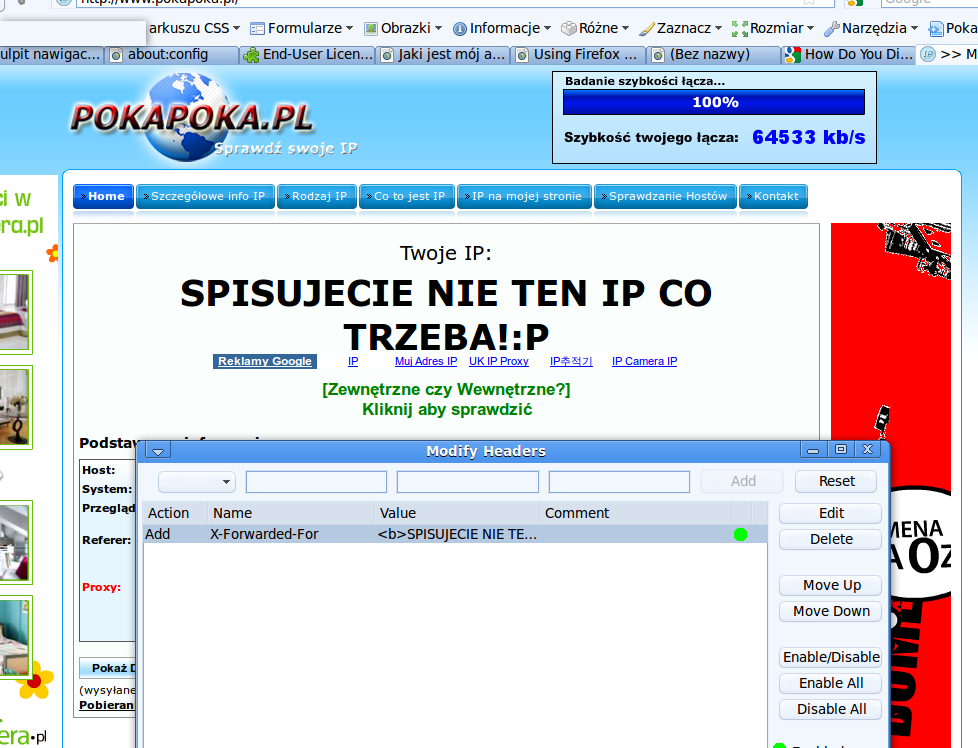Select the How Do You Di... tab

pos(850,55)
